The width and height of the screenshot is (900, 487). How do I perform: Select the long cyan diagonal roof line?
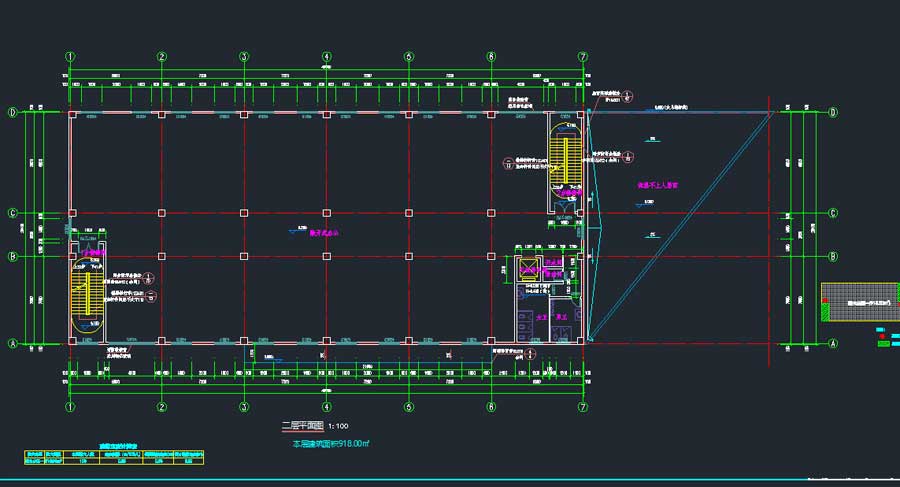click(680, 226)
